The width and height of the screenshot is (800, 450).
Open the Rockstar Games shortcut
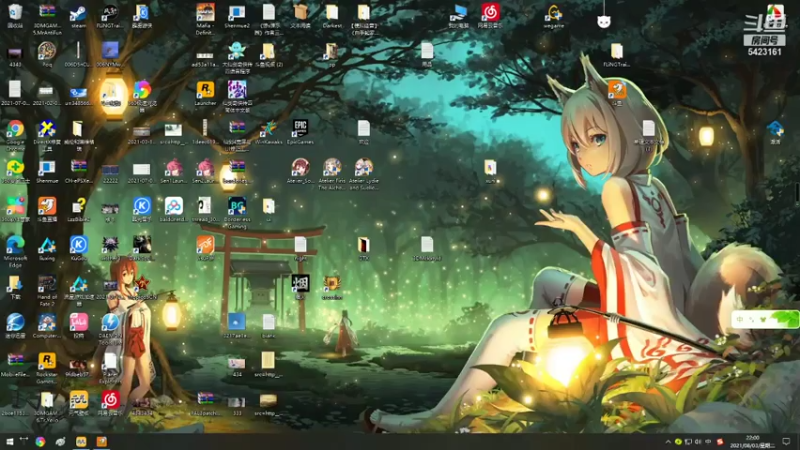[x=47, y=368]
